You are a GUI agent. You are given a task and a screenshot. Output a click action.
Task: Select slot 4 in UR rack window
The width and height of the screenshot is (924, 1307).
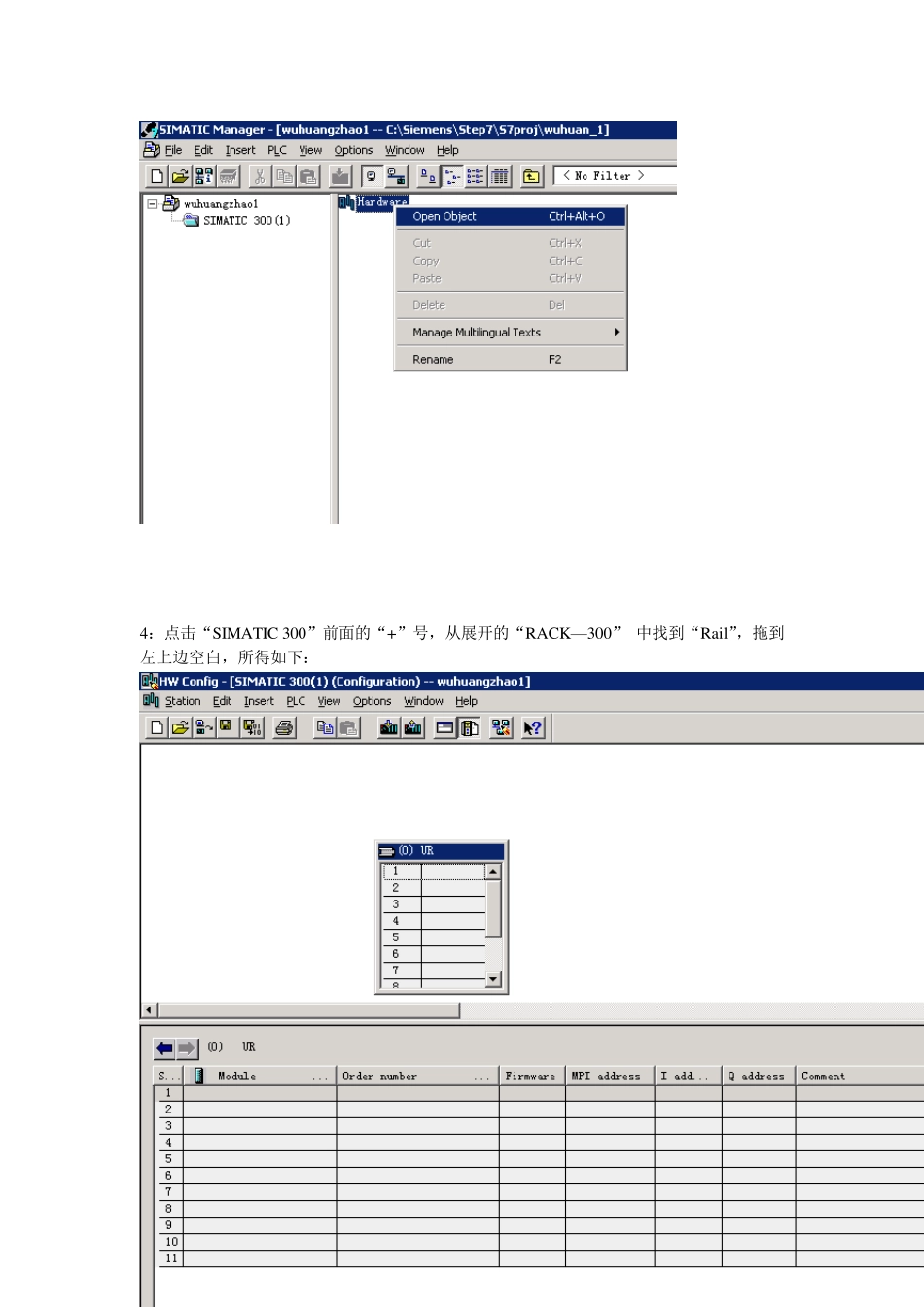point(434,921)
